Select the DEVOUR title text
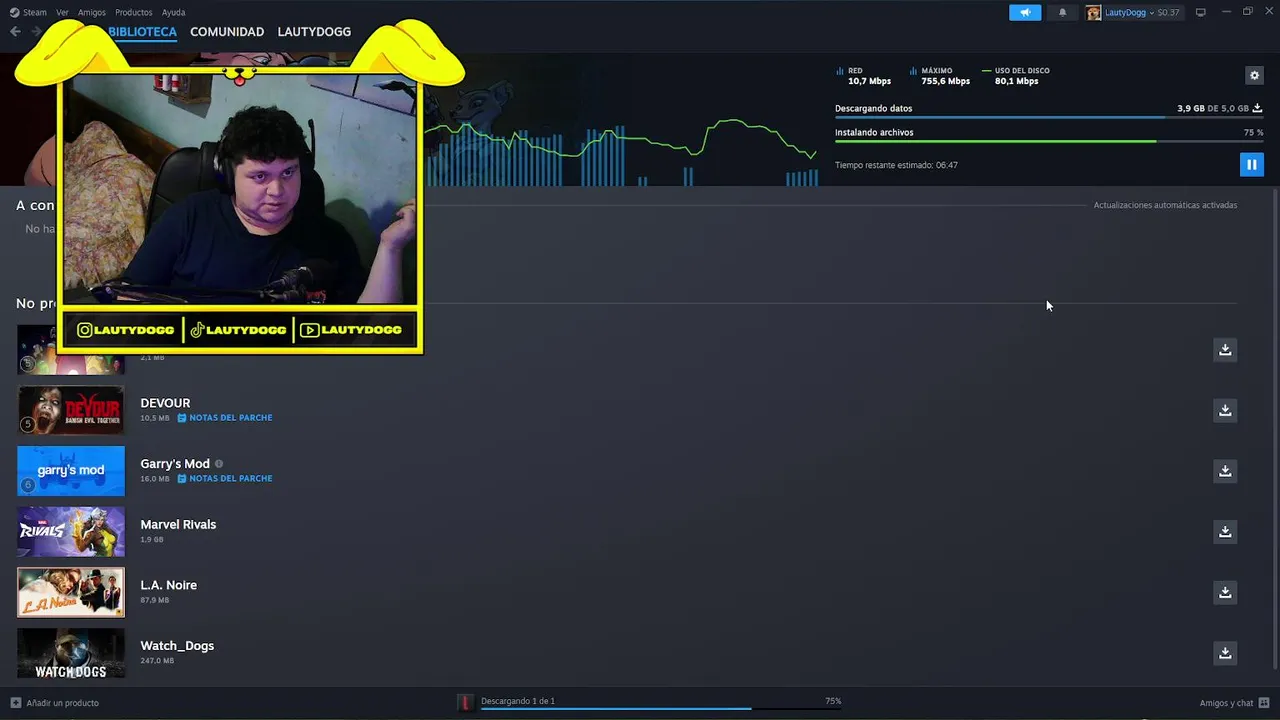Image resolution: width=1280 pixels, height=720 pixels. coord(165,403)
